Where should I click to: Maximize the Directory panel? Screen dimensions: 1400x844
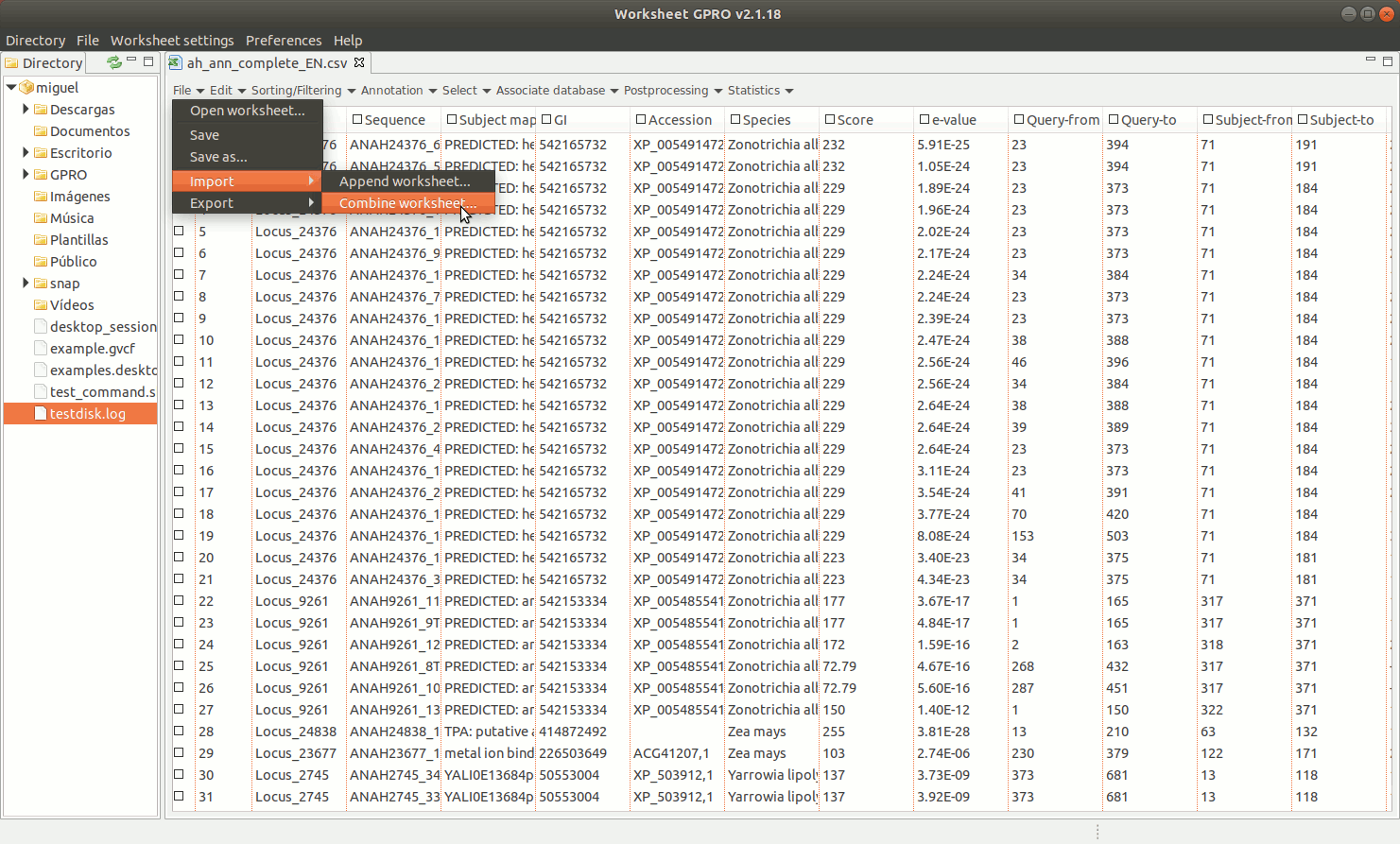click(148, 61)
